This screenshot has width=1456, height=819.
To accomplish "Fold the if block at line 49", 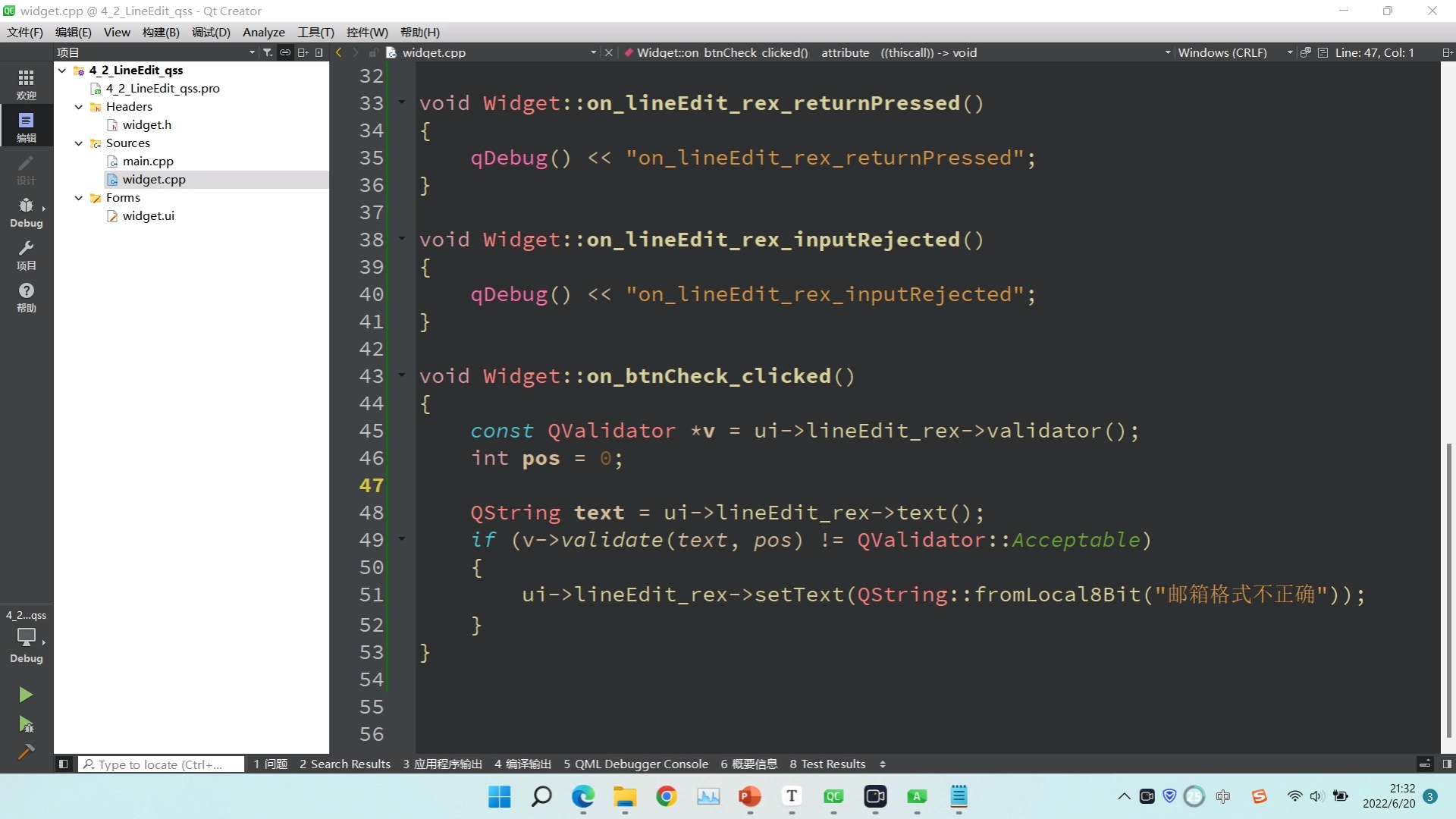I will coord(402,538).
